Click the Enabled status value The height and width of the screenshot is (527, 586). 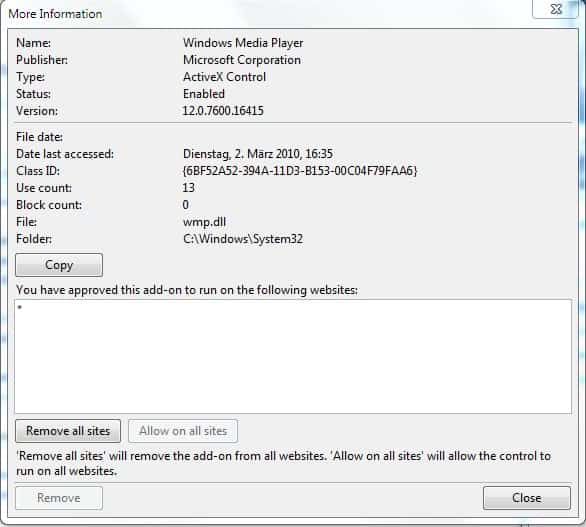[204, 94]
